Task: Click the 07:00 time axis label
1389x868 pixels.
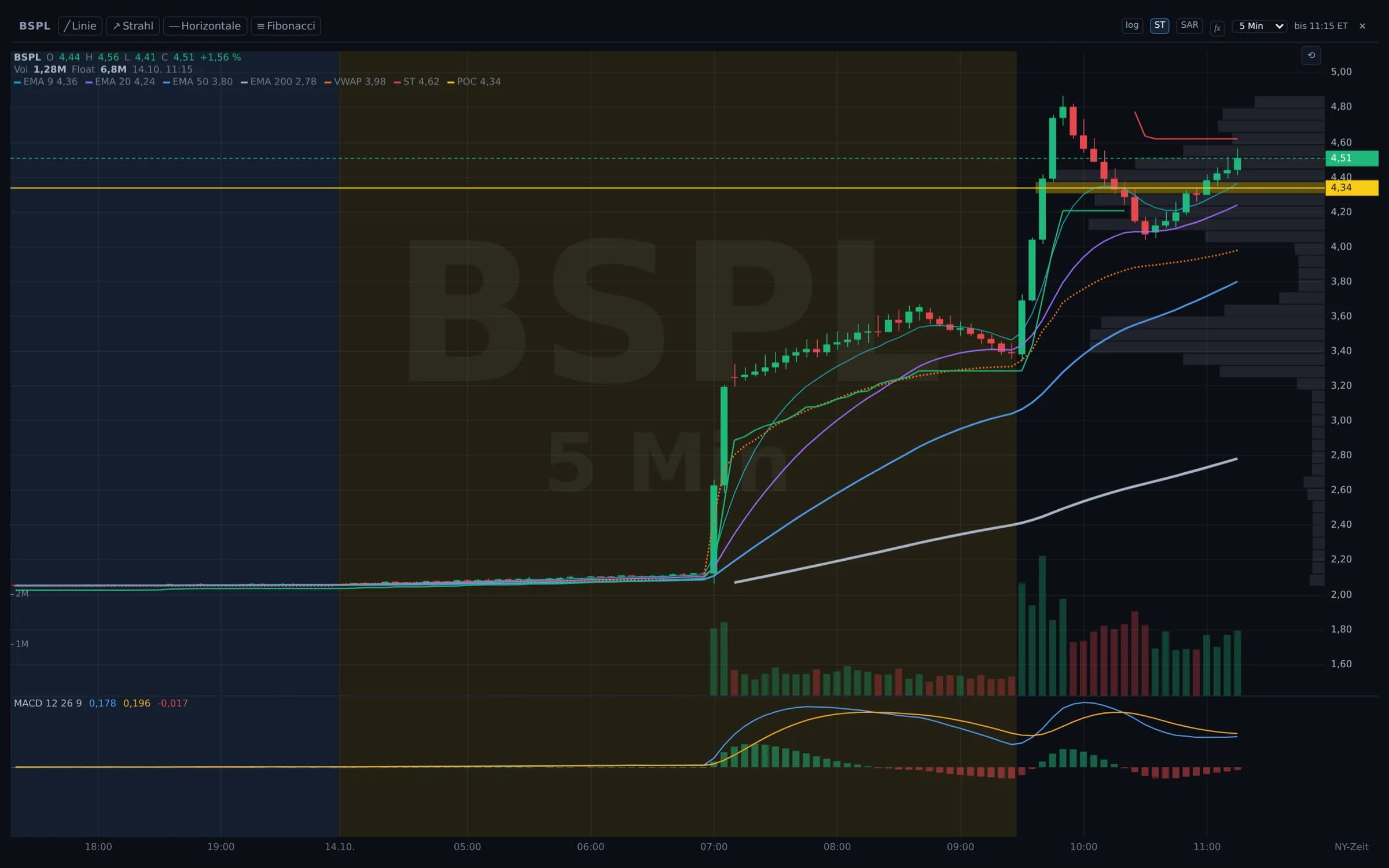Action: pyautogui.click(x=714, y=847)
